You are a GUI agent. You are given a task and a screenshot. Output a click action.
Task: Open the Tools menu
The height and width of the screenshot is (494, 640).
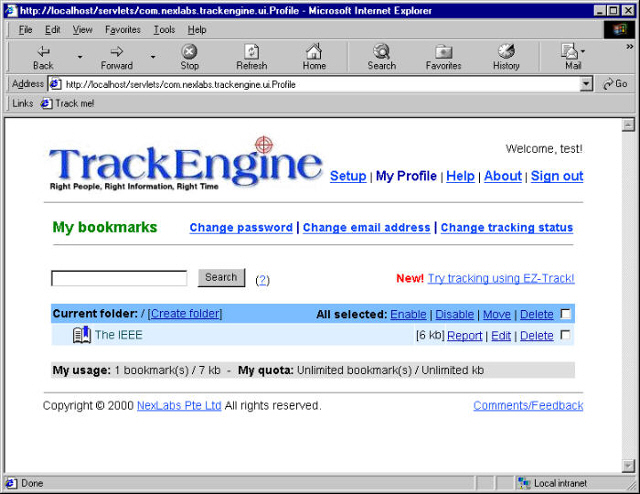coord(164,30)
